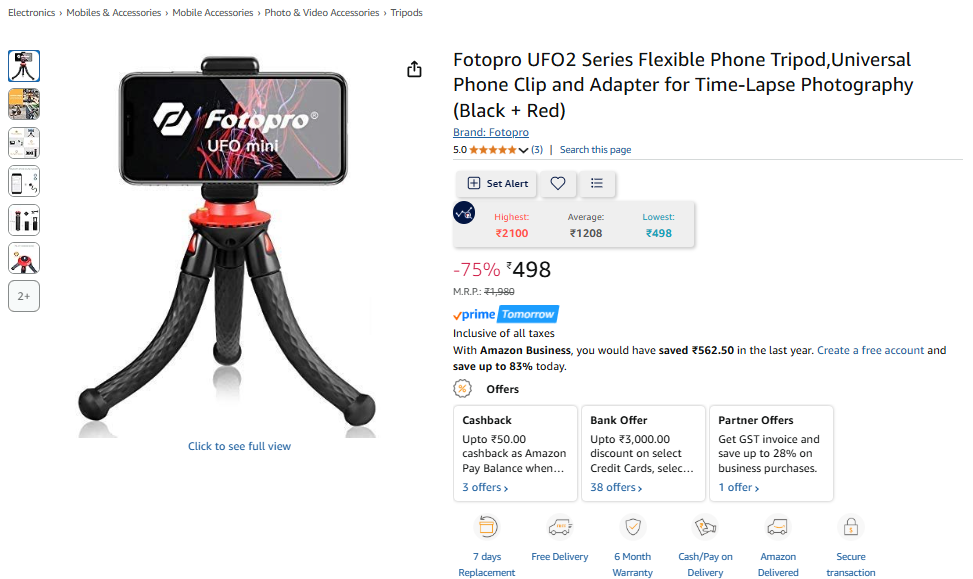Open the 7 days Replacement icon
This screenshot has height=579, width=973.
487,527
